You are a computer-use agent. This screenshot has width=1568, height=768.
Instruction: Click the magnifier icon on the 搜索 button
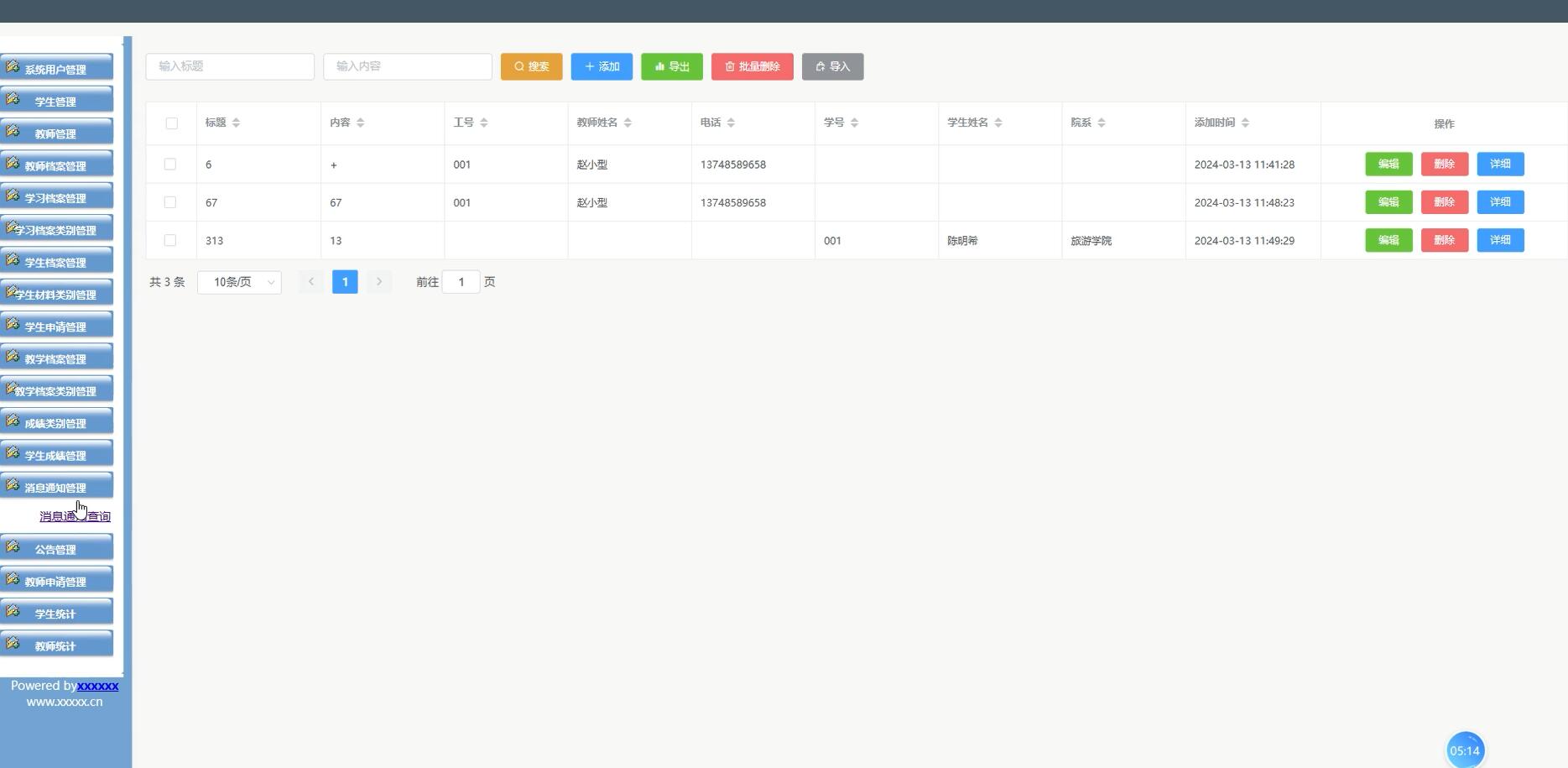pos(520,66)
